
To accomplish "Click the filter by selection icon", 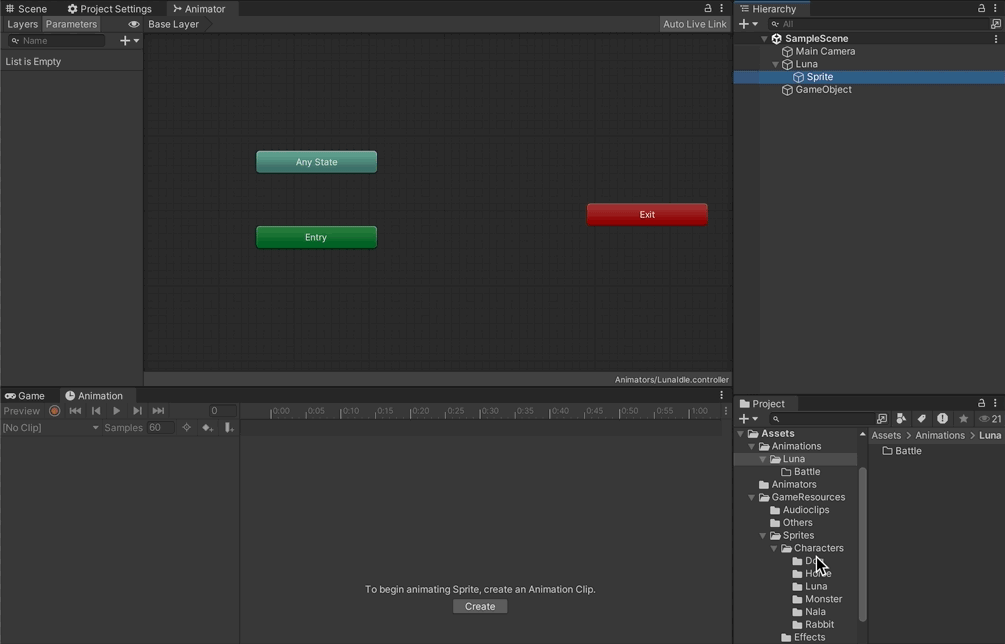I will pyautogui.click(x=187, y=427).
